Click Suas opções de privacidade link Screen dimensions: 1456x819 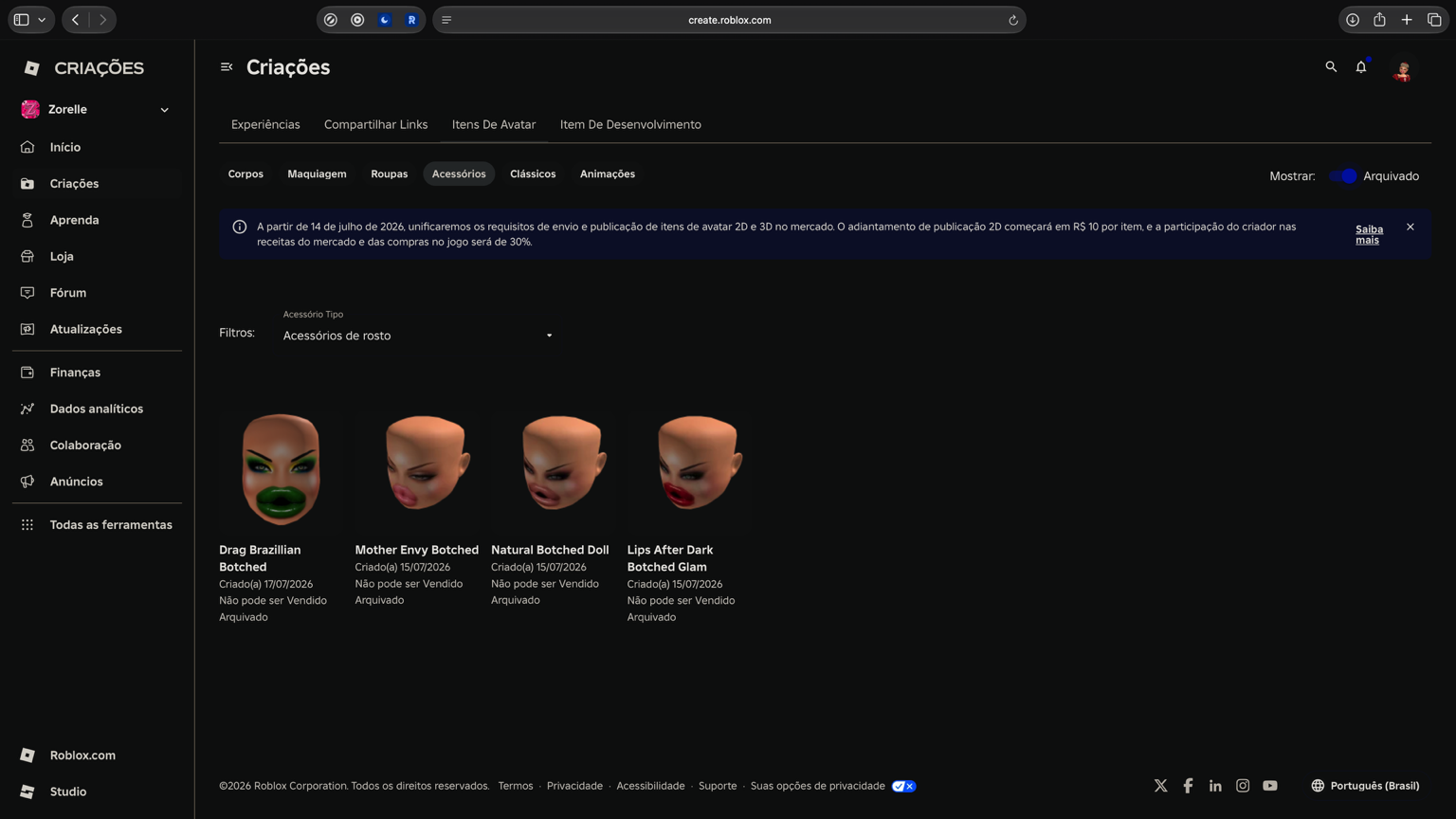pyautogui.click(x=817, y=786)
